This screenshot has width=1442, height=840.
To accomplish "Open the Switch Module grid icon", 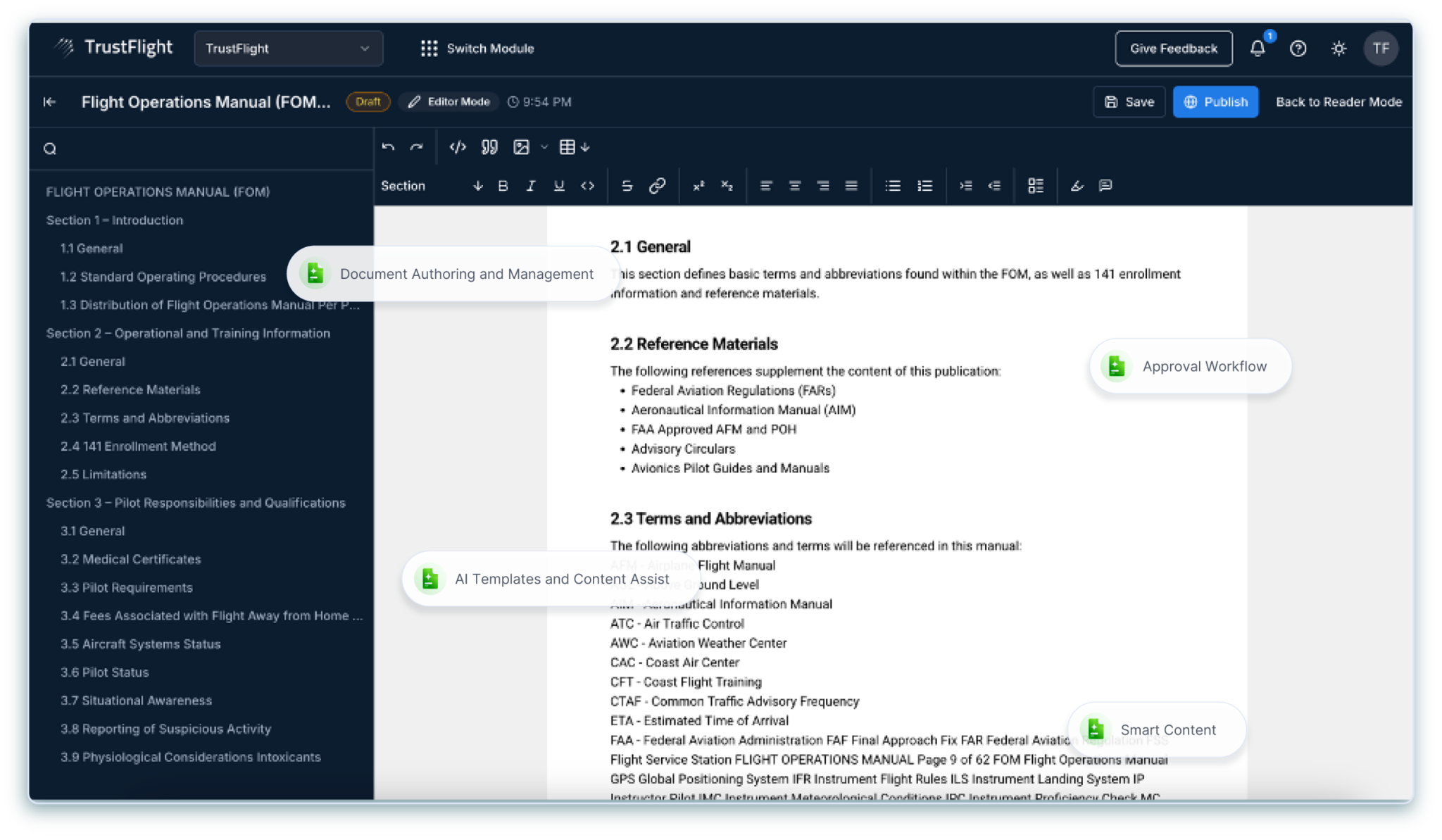I will click(430, 48).
